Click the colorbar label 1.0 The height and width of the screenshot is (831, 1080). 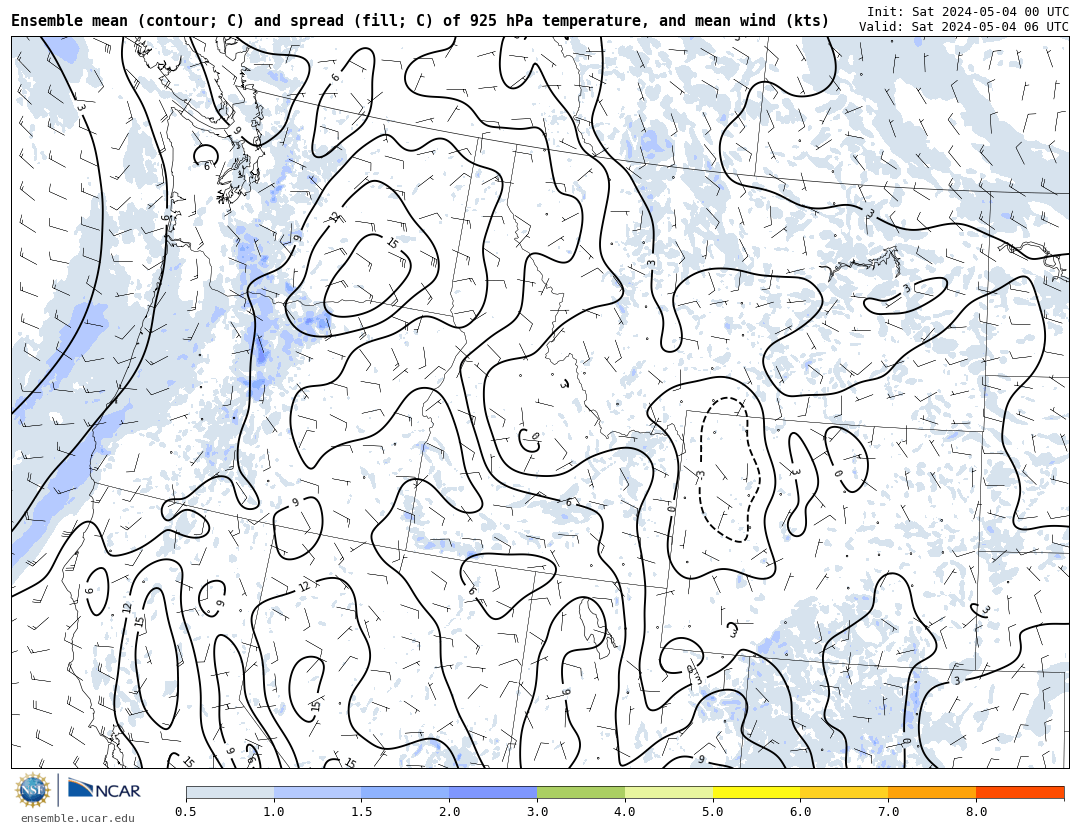(274, 812)
